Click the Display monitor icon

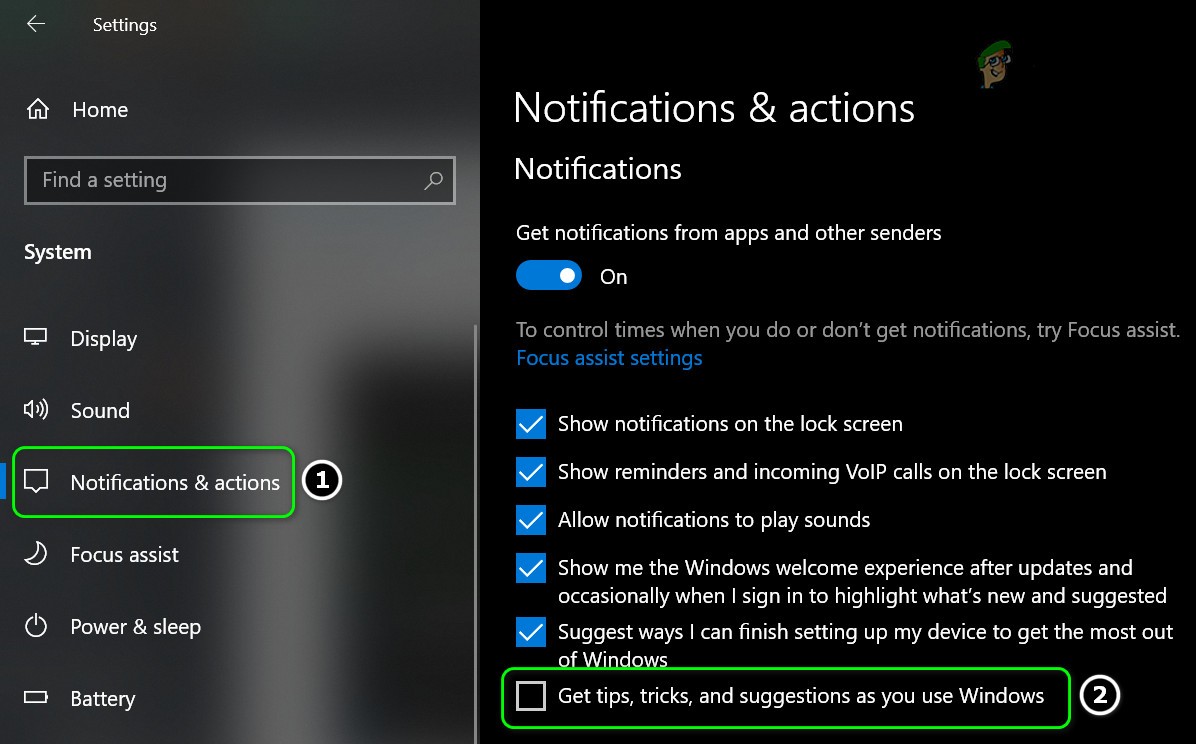point(36,338)
